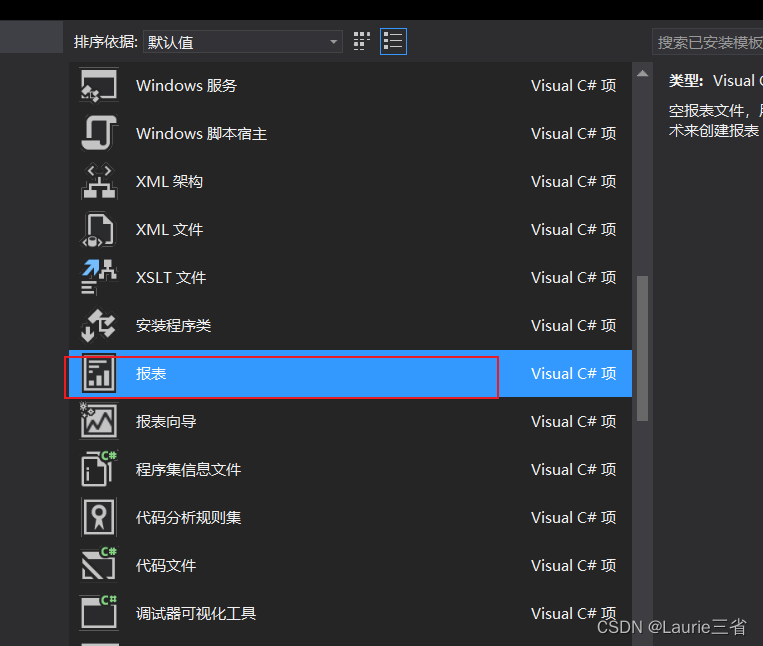The image size is (763, 646).
Task: Select the Windows 服务 item text
Action: tap(186, 86)
